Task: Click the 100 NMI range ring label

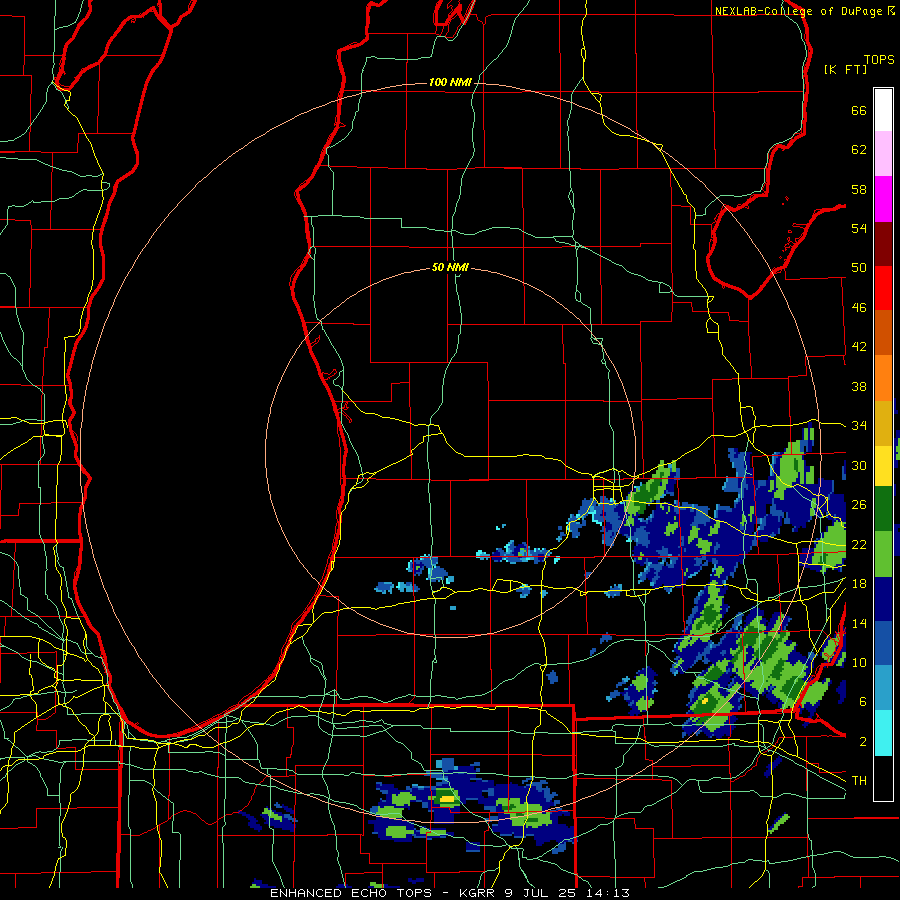Action: [450, 83]
